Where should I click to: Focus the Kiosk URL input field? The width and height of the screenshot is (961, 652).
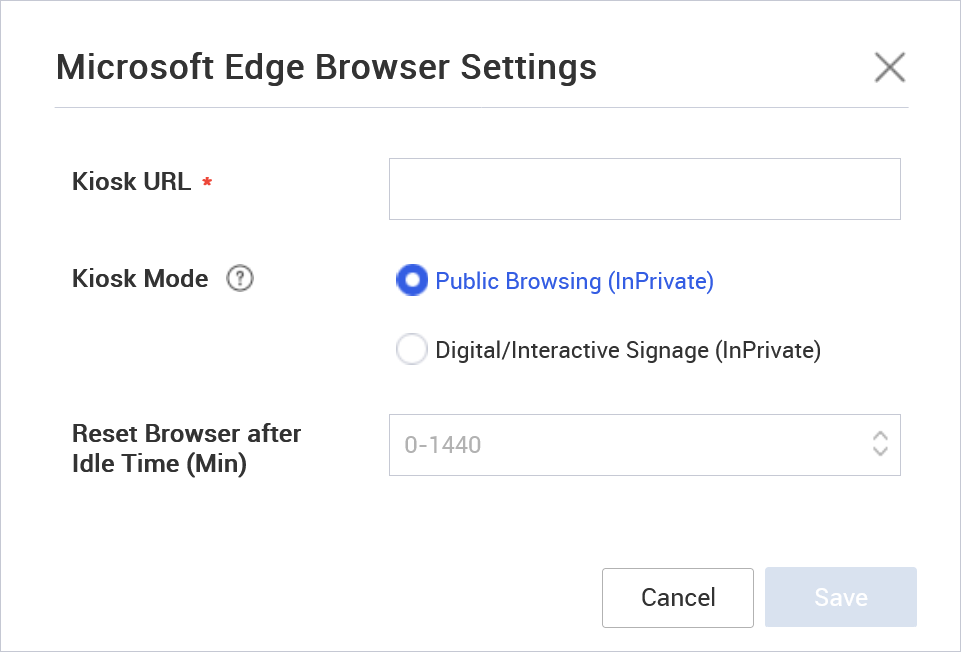point(644,188)
